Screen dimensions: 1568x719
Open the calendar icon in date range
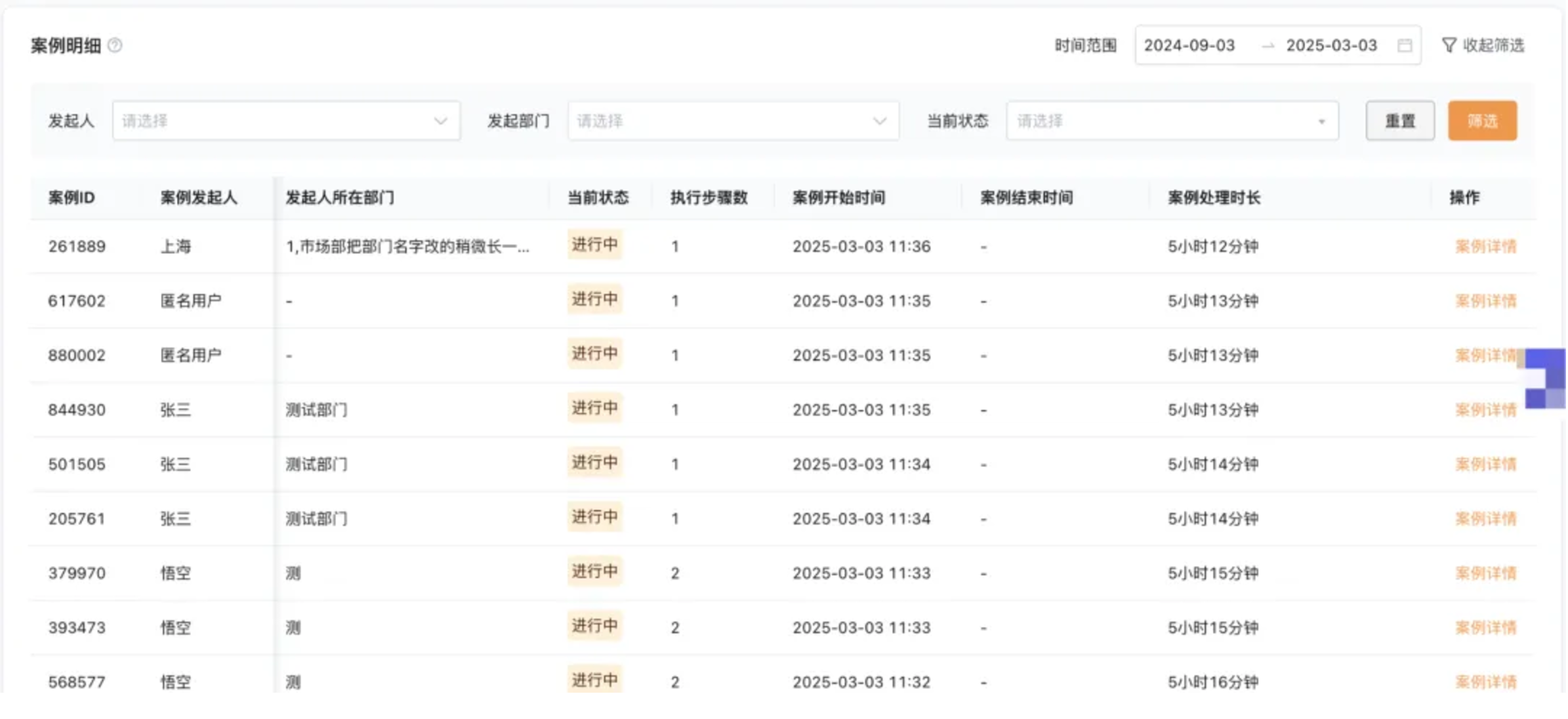point(1405,45)
